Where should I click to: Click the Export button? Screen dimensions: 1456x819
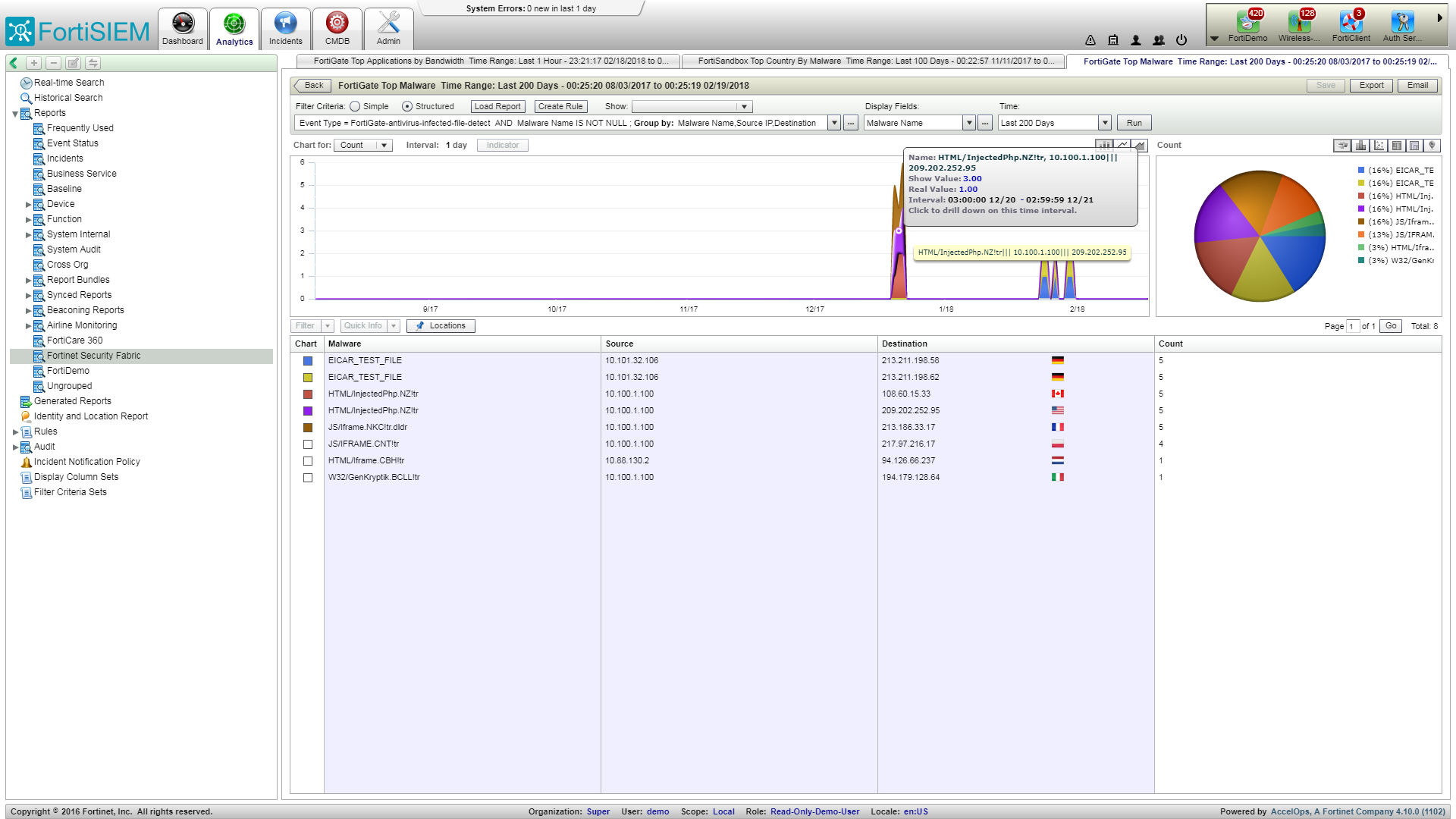click(1371, 86)
